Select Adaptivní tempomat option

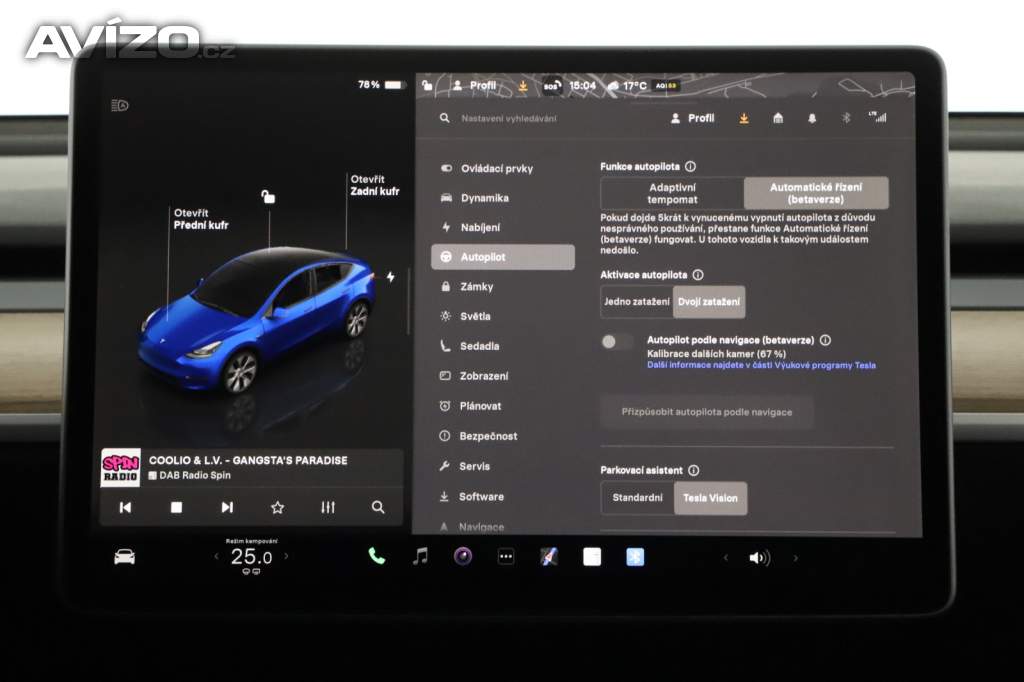672,193
